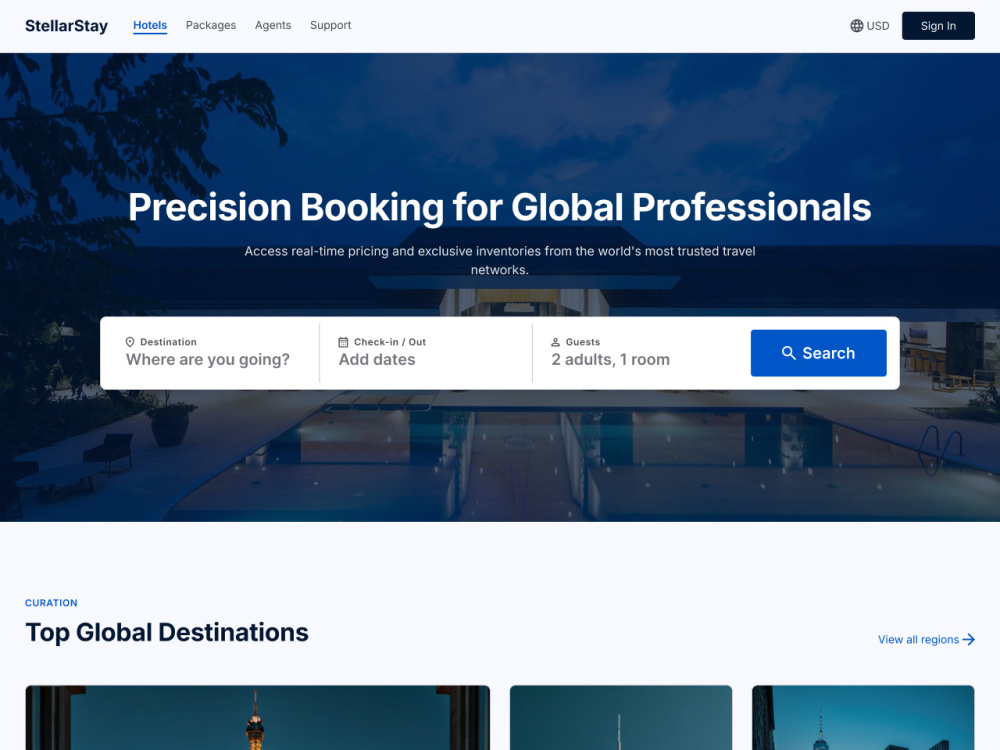Click the magnifier icon in Search button

click(789, 353)
